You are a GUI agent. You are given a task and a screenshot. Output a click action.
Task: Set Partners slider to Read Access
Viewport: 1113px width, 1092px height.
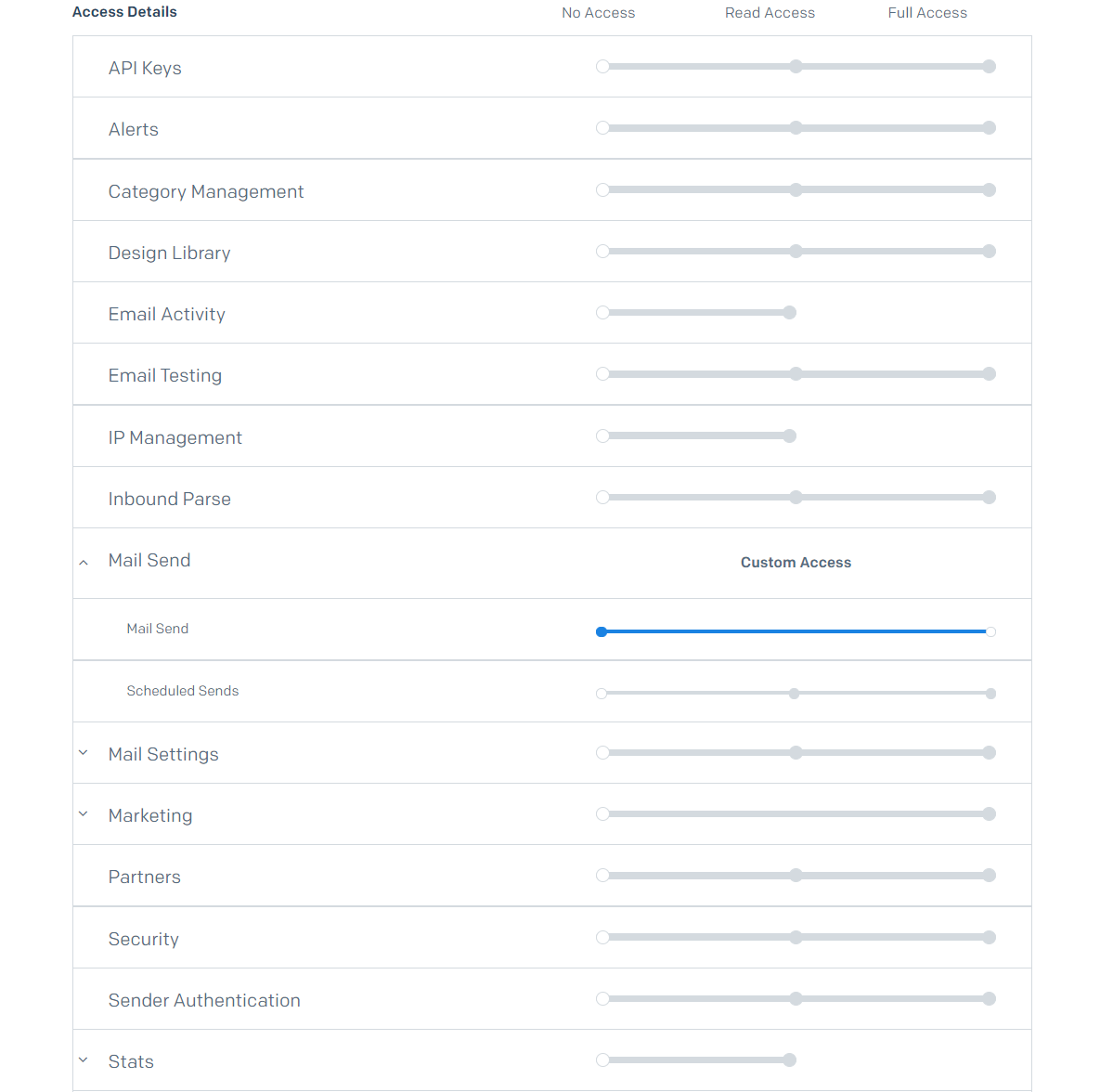tap(796, 876)
